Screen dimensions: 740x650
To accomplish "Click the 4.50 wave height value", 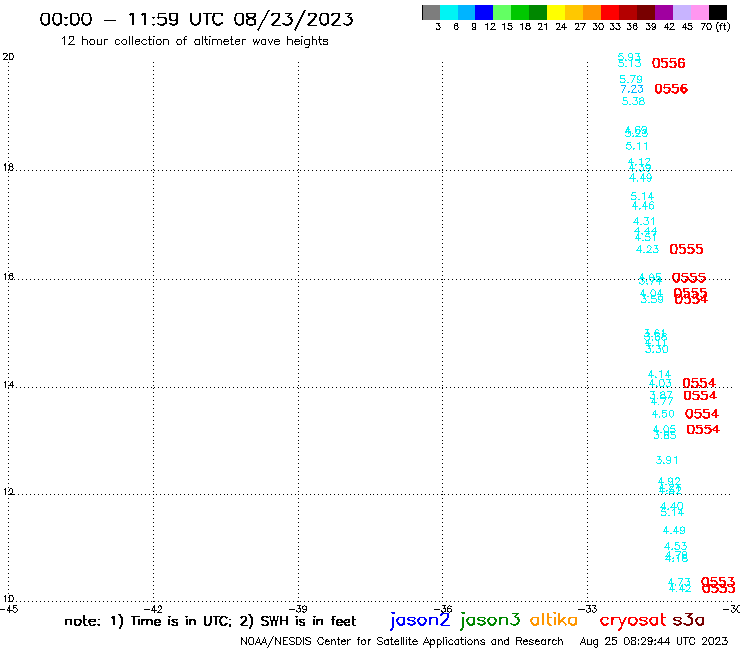I will pyautogui.click(x=663, y=414).
